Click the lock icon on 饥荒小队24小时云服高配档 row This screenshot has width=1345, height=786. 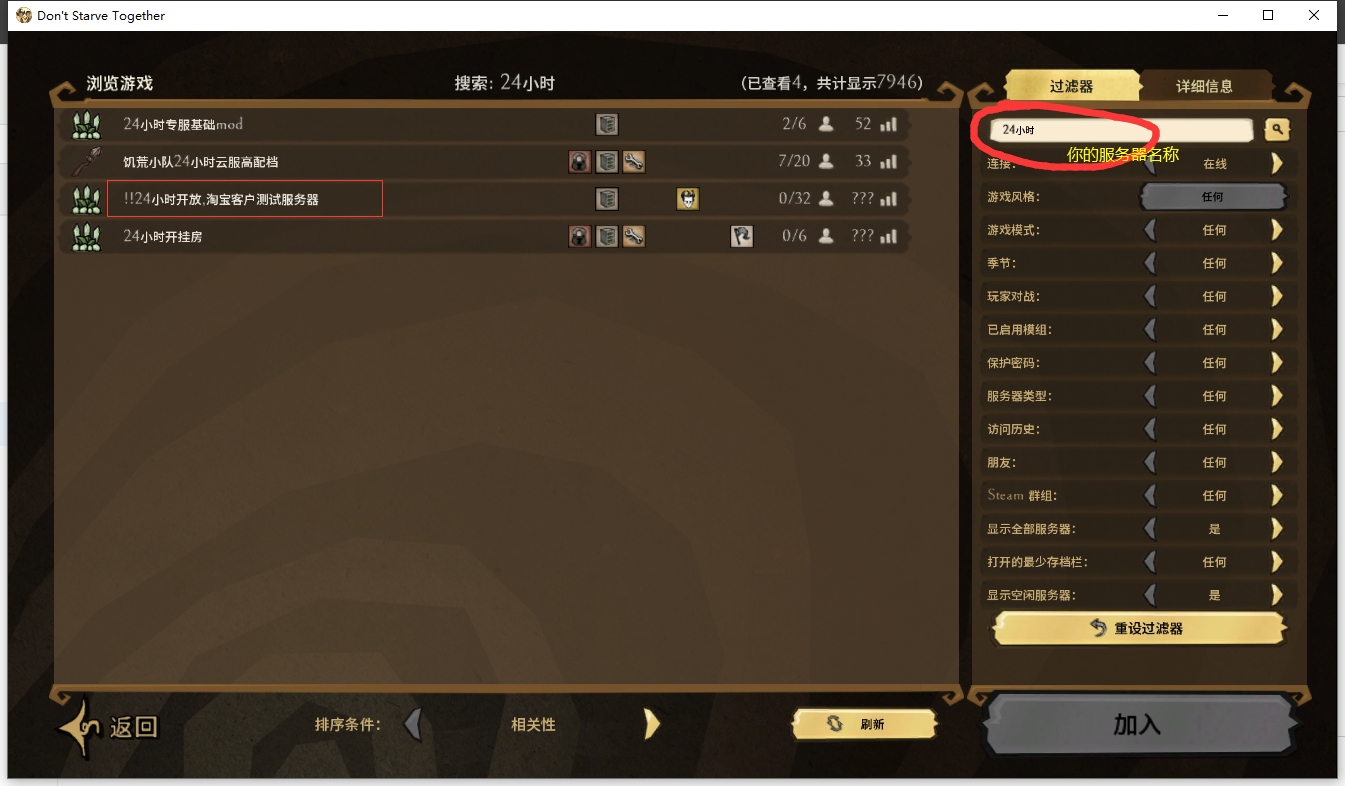pyautogui.click(x=580, y=161)
